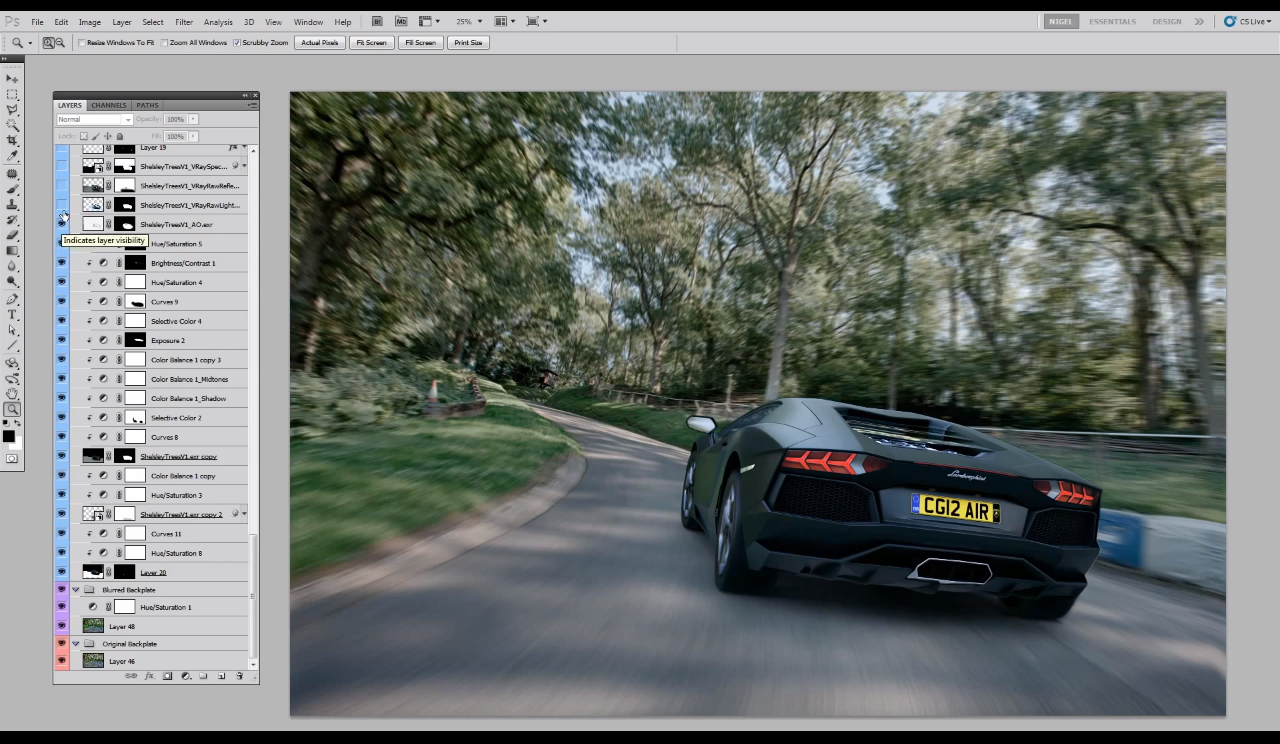Screen dimensions: 1280x744
Task: Select the Rectangular Marquee tool
Action: pyautogui.click(x=12, y=94)
